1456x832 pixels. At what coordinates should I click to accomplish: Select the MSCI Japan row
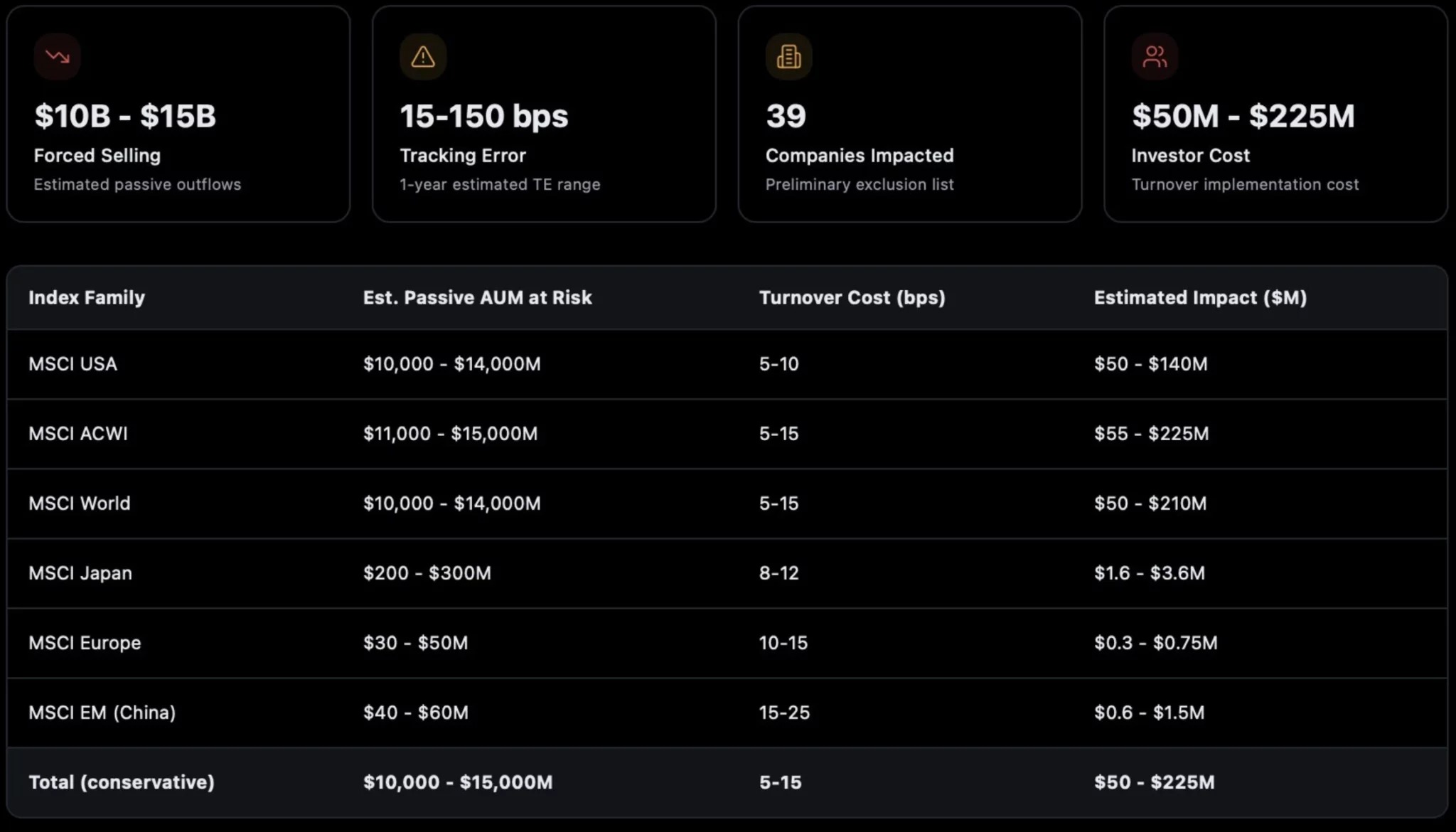pyautogui.click(x=727, y=573)
